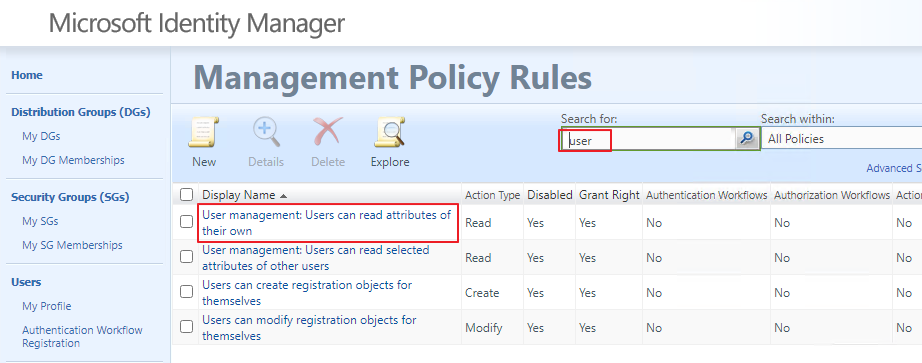Go to Home in the sidebar
The height and width of the screenshot is (363, 922).
click(26, 75)
